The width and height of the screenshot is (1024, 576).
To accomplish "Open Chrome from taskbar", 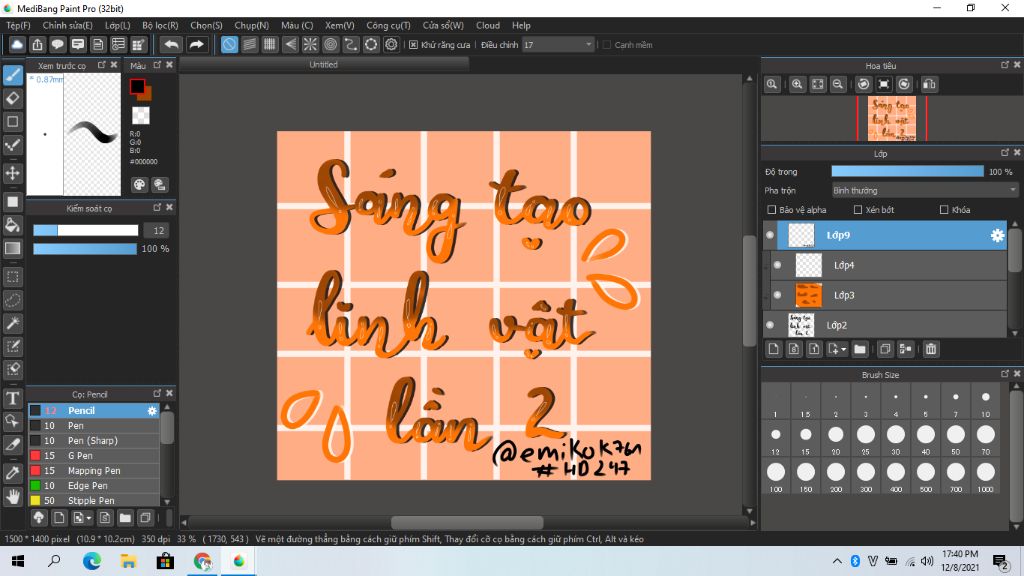I will 202,561.
